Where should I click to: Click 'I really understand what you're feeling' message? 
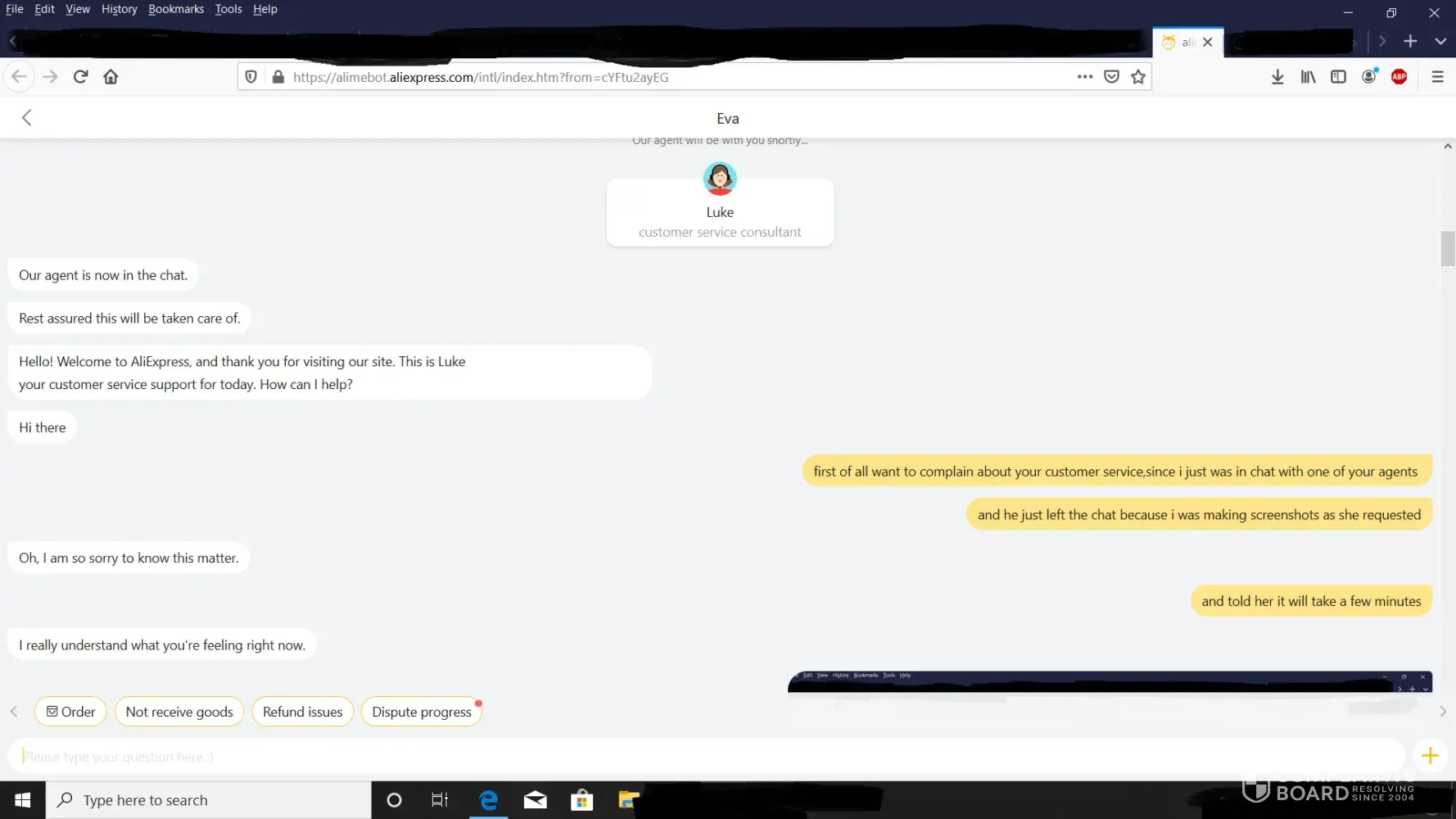162,645
